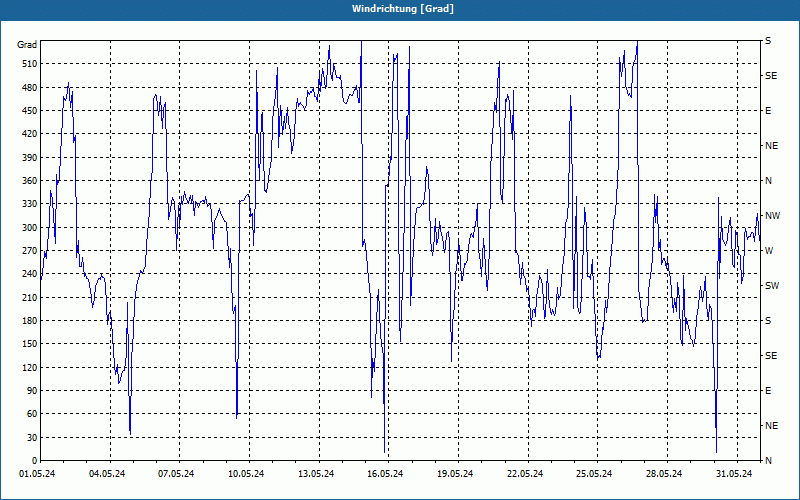Select the 390 y-axis value
This screenshot has width=800, height=500.
pos(30,158)
